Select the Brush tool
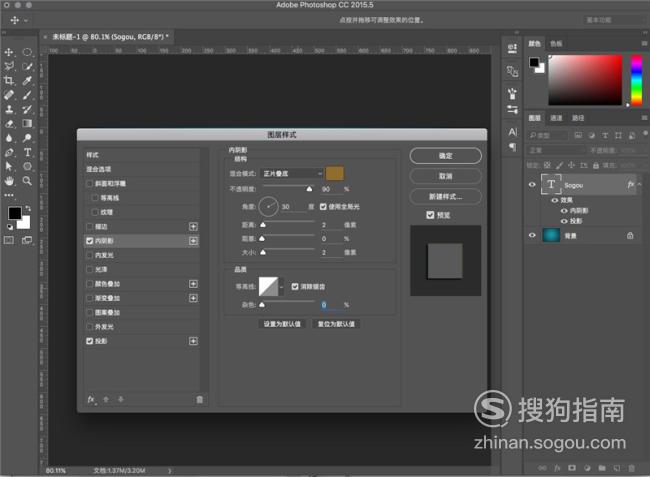This screenshot has width=650, height=477. tap(27, 95)
